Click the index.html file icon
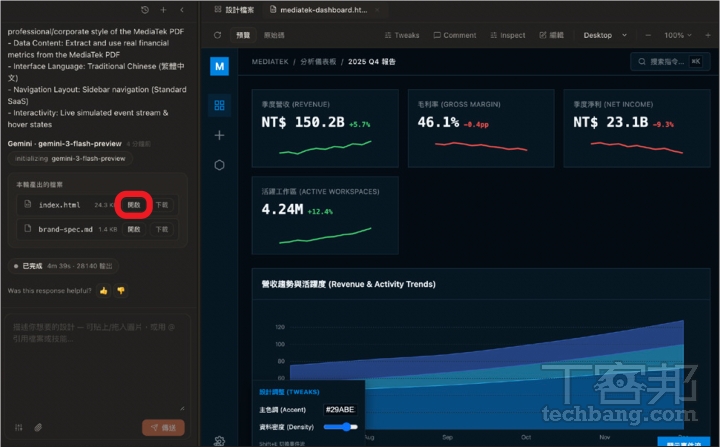This screenshot has width=720, height=447. [28, 204]
